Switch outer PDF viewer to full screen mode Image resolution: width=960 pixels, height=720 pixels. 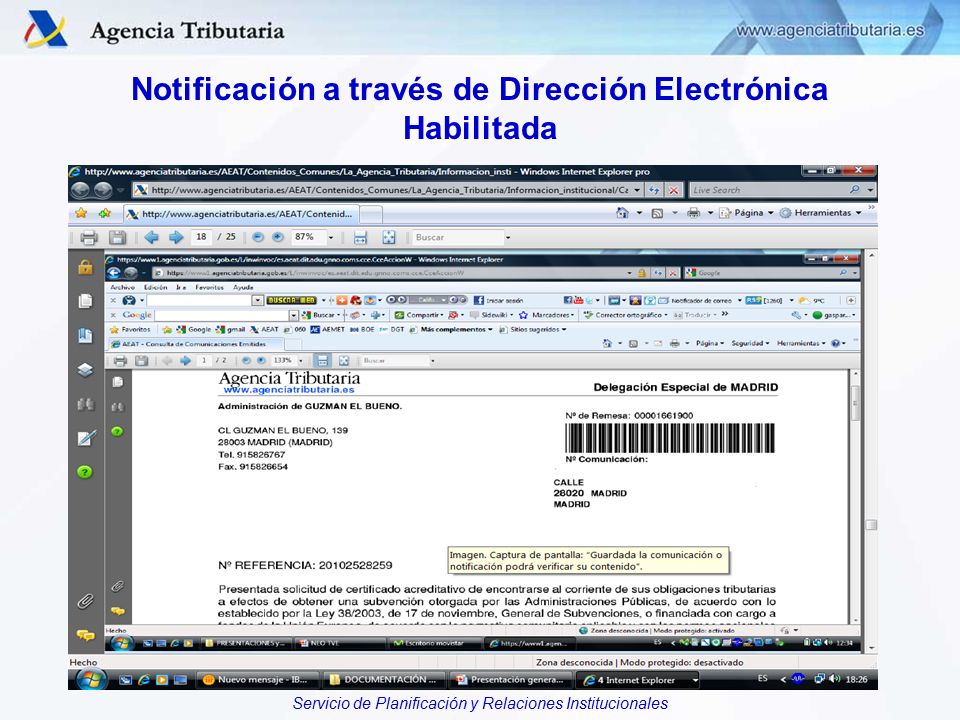[389, 238]
